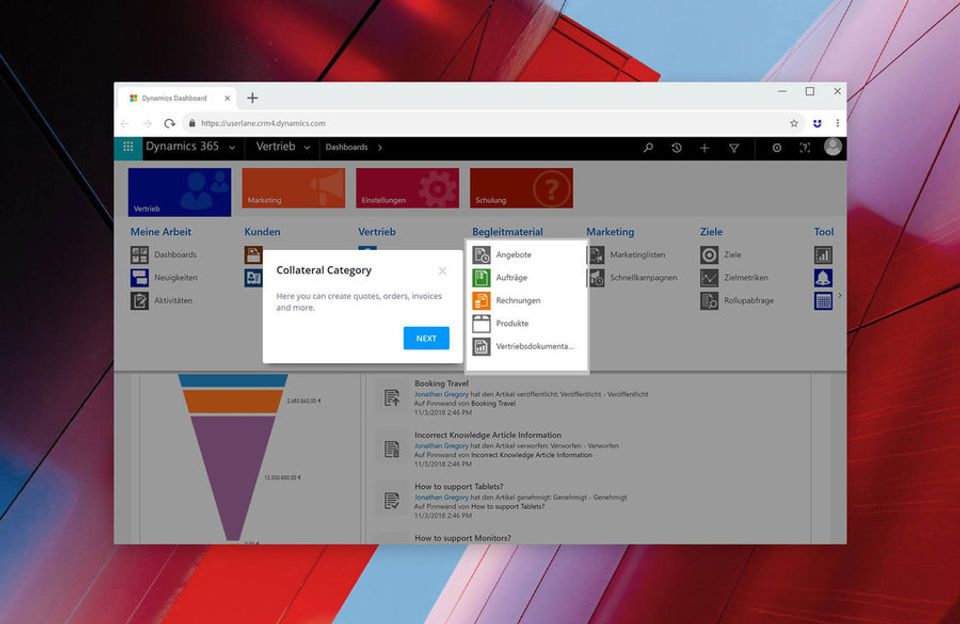Open the settings gear in the navbar

pos(776,148)
